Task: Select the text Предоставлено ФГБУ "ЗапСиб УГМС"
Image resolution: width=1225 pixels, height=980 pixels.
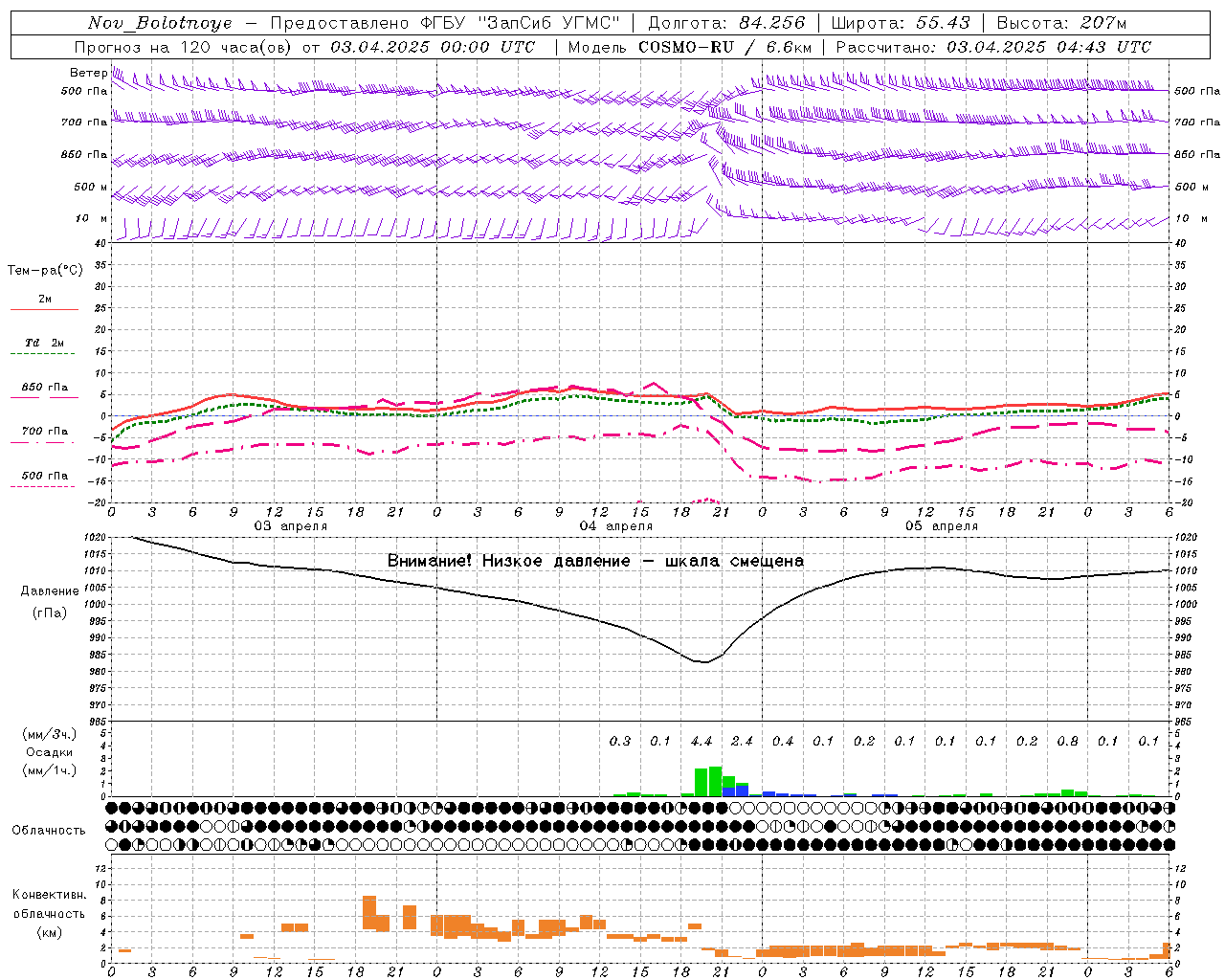Action: [x=445, y=23]
